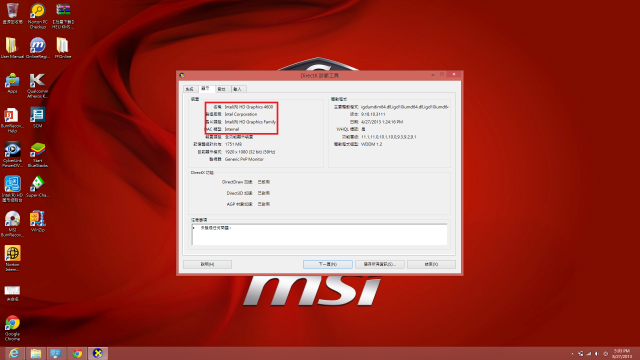Select the 'Intel(R) HD Graphics Family' text

point(250,122)
